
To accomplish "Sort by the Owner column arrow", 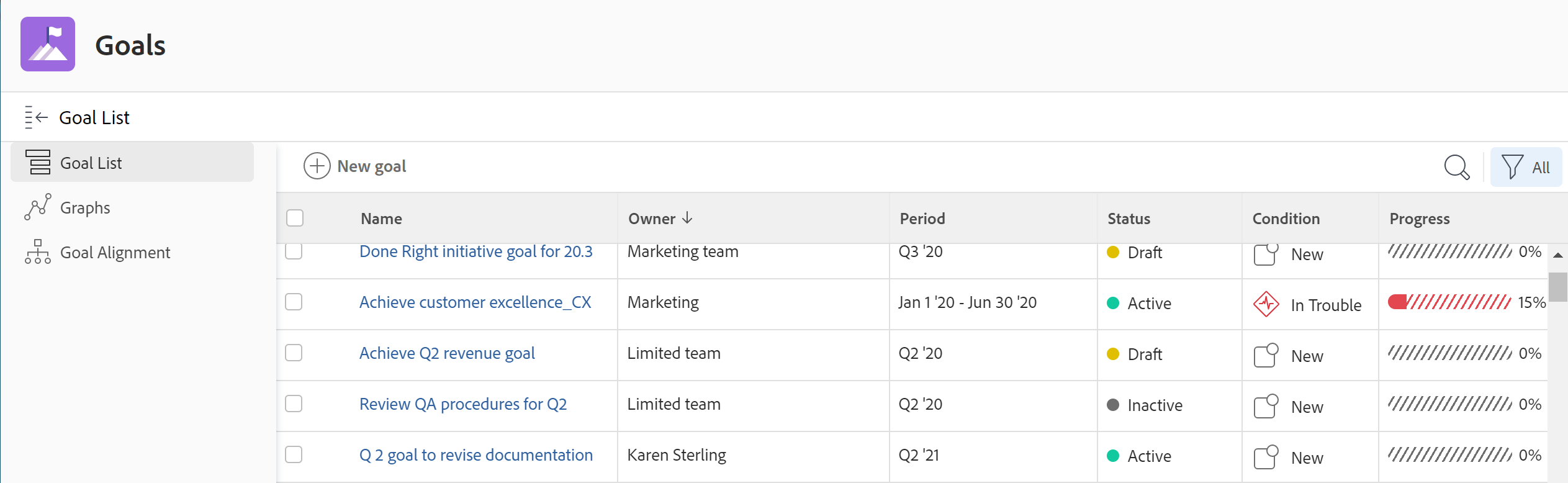I will coord(687,218).
